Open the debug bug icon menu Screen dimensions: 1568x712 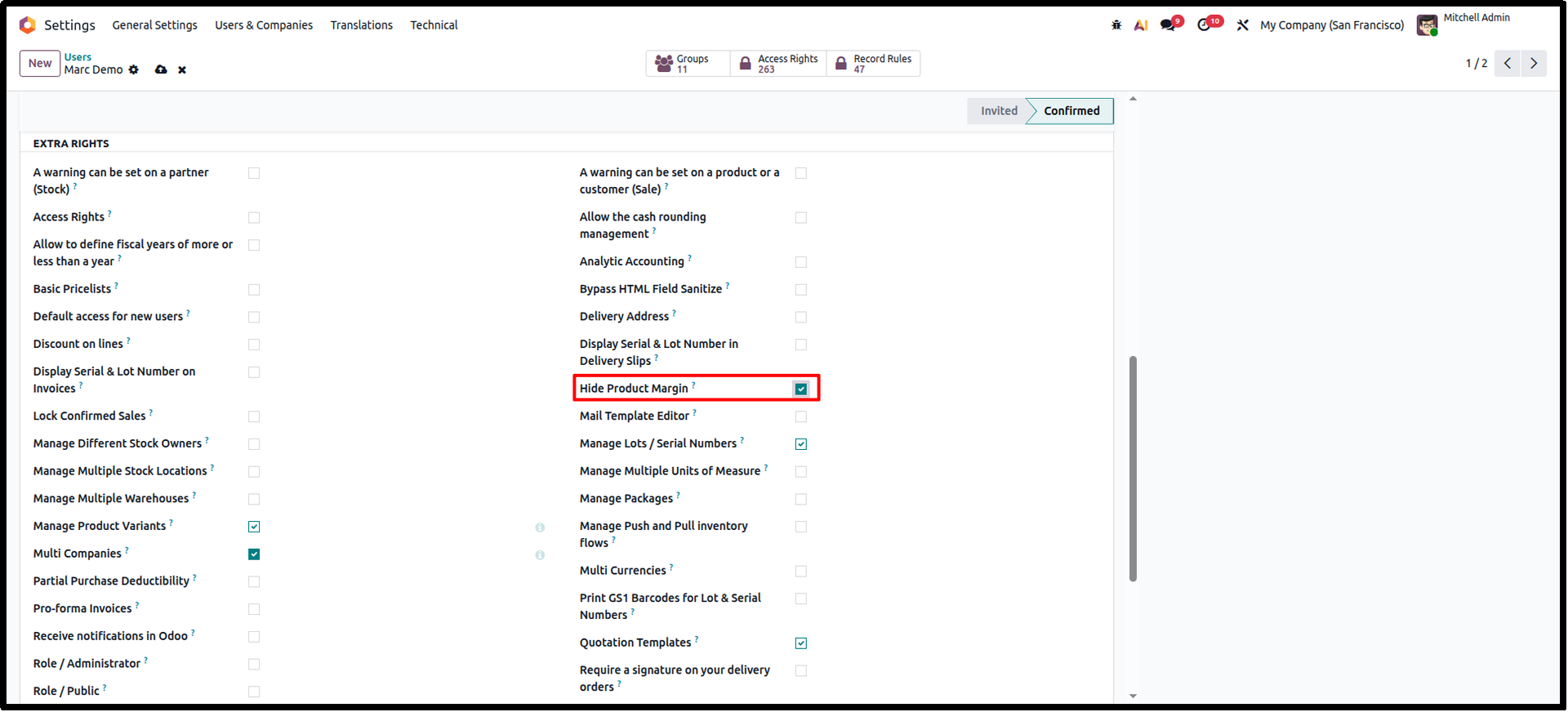click(1116, 25)
